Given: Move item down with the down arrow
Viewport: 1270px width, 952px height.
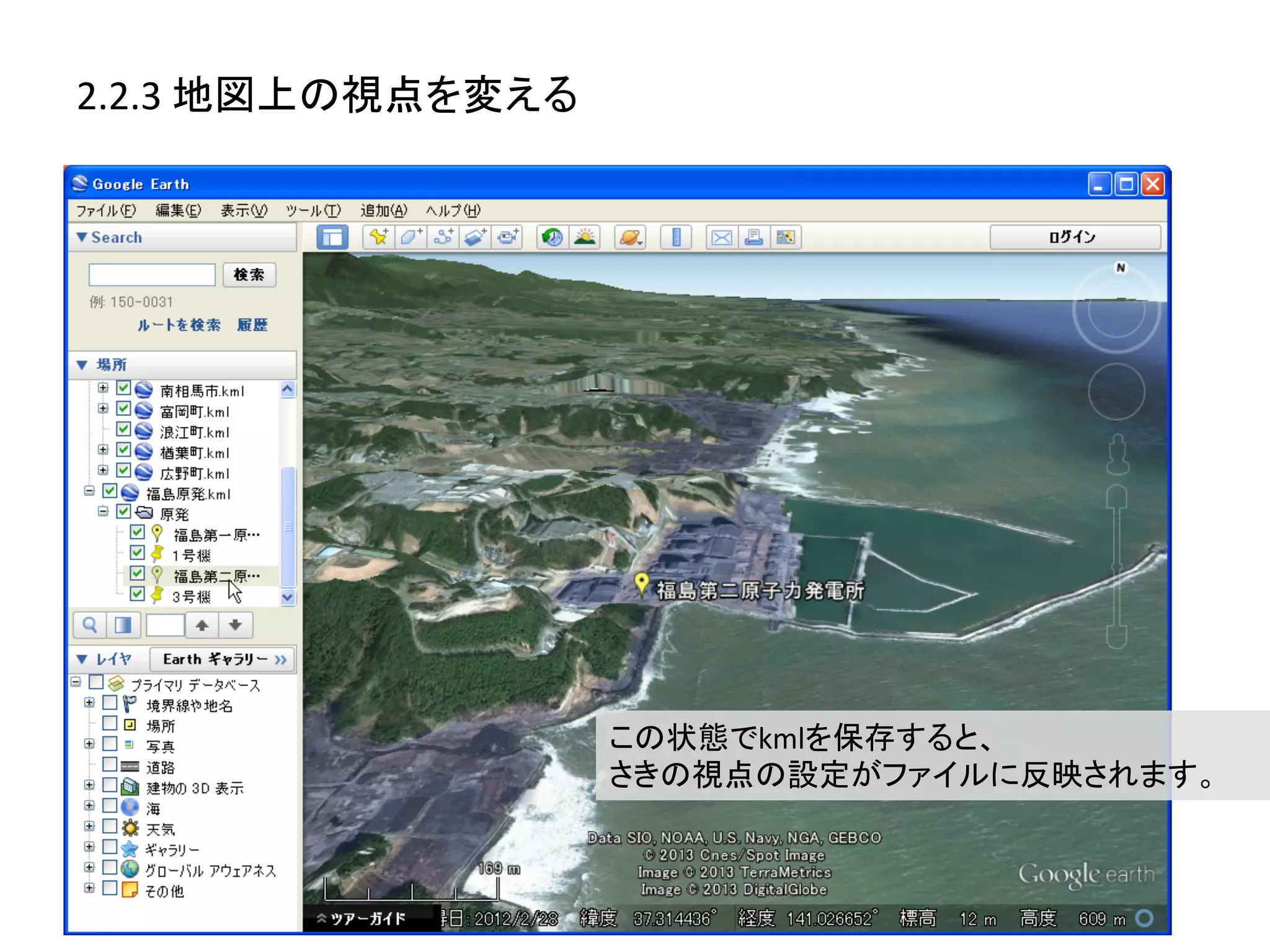Looking at the screenshot, I should click(235, 625).
